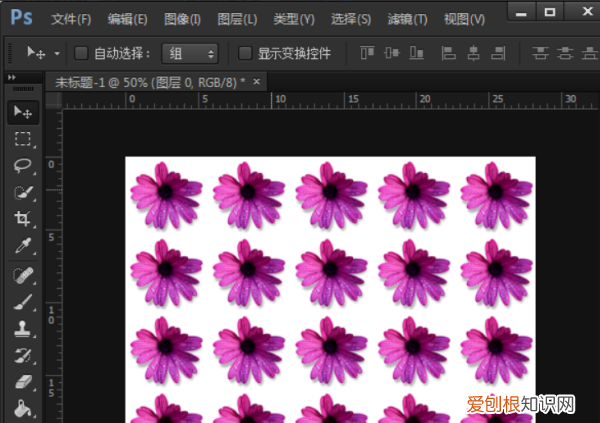Viewport: 600px width, 423px height.
Task: Open the 编辑(E) menu
Action: 127,19
